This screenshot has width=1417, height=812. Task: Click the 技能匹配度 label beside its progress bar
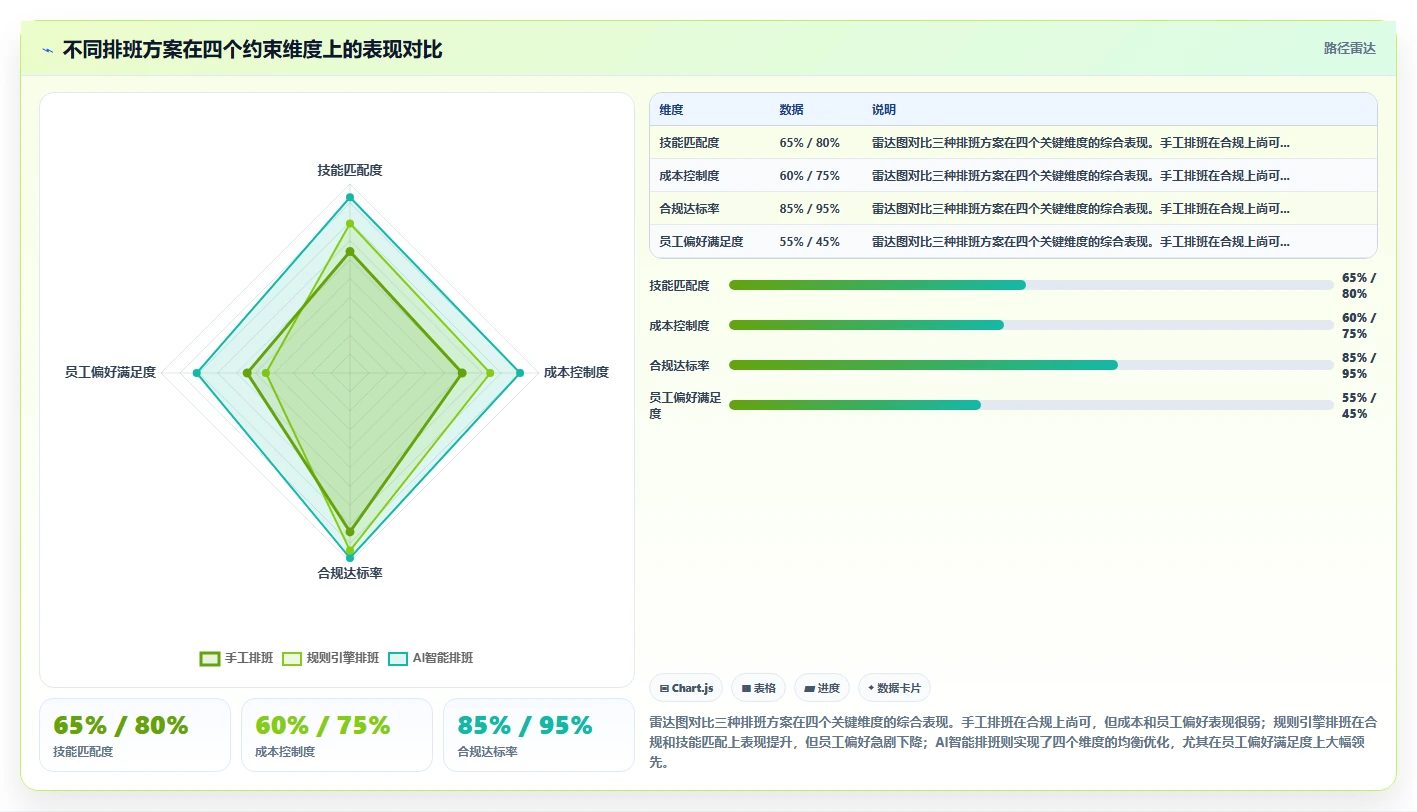pos(679,286)
